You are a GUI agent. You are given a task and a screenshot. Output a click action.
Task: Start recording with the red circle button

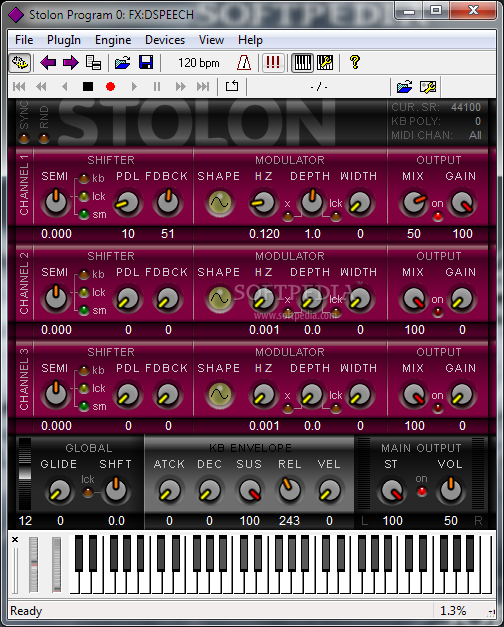(x=110, y=87)
